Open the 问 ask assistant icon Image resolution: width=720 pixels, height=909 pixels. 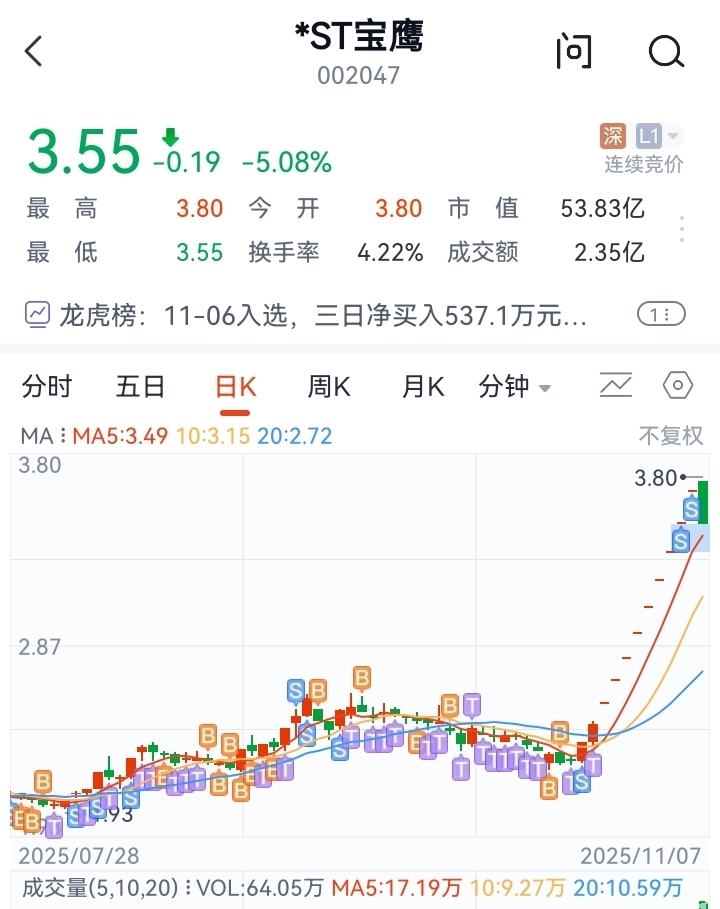pyautogui.click(x=574, y=51)
